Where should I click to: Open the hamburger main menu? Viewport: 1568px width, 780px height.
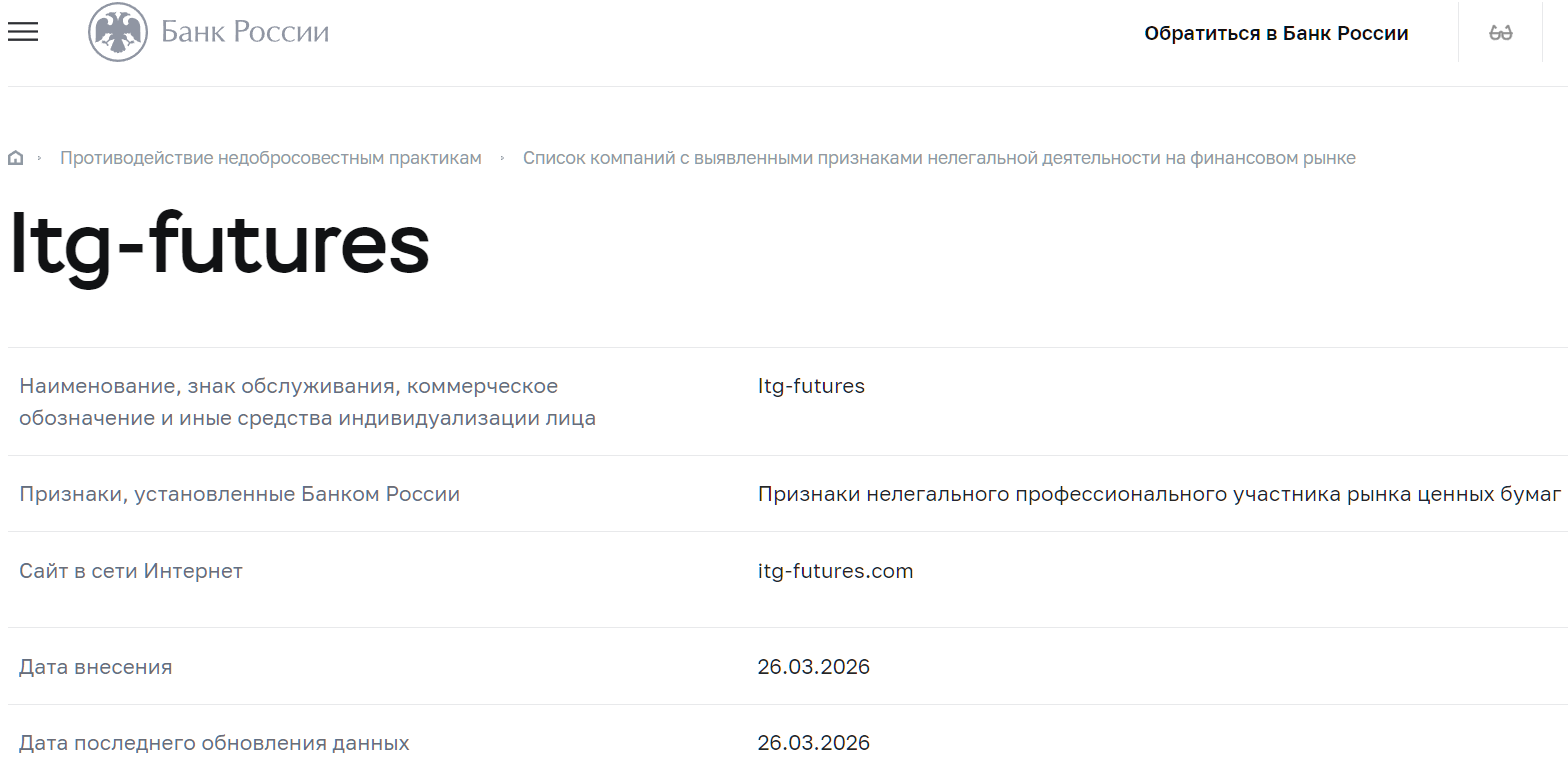[x=23, y=32]
